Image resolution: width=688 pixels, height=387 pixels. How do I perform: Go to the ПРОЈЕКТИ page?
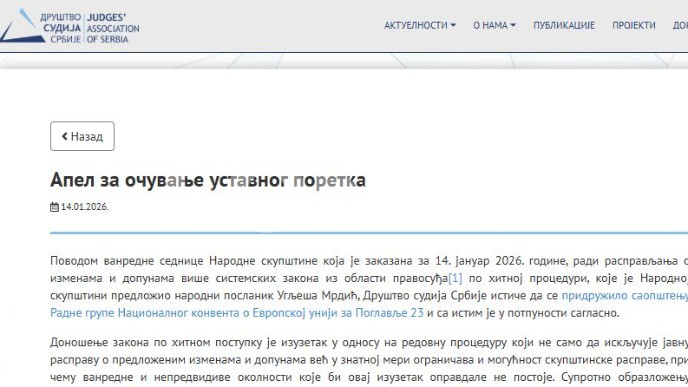click(x=634, y=25)
